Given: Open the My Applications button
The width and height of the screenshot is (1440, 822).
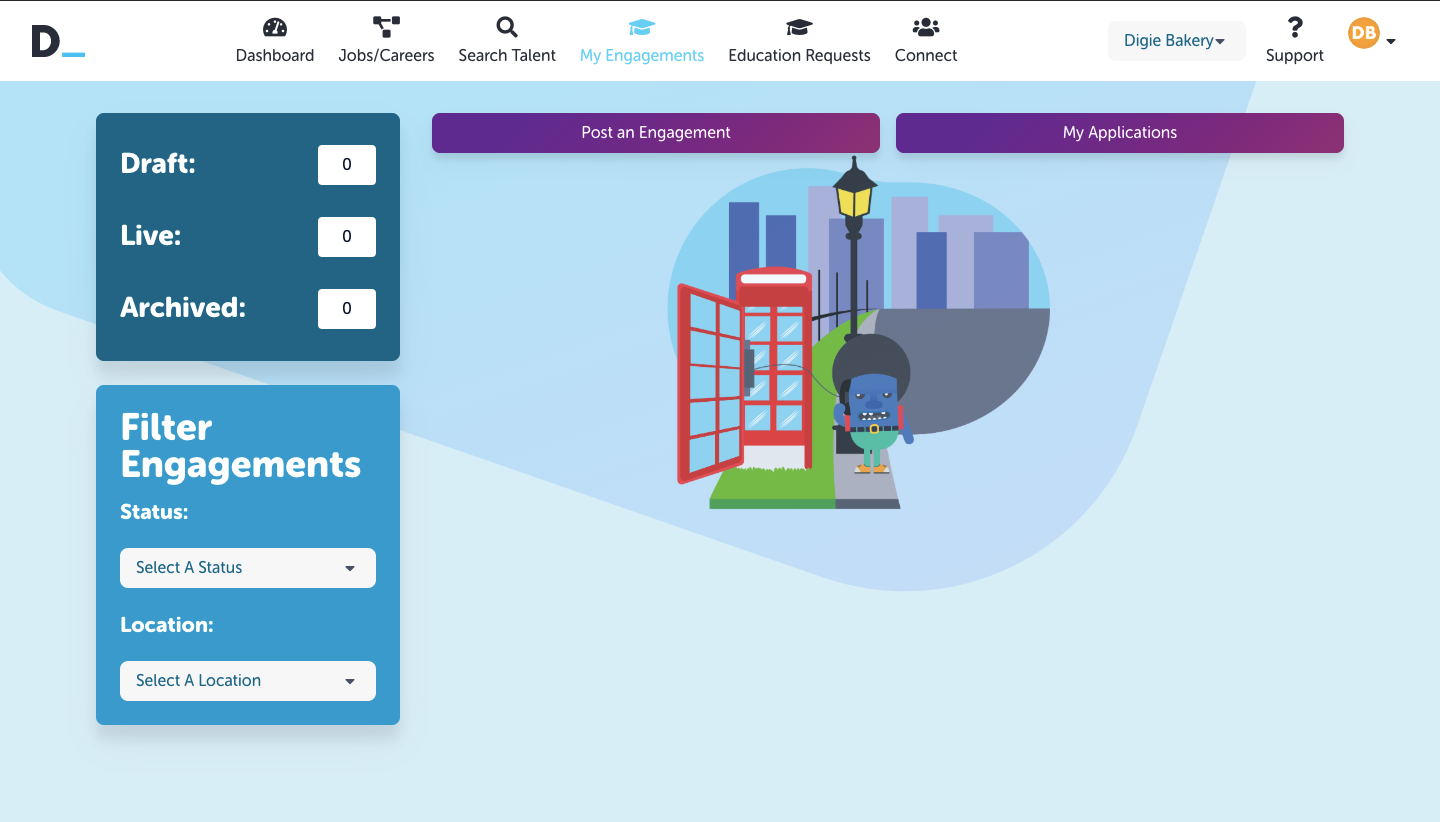Looking at the screenshot, I should click(1119, 133).
